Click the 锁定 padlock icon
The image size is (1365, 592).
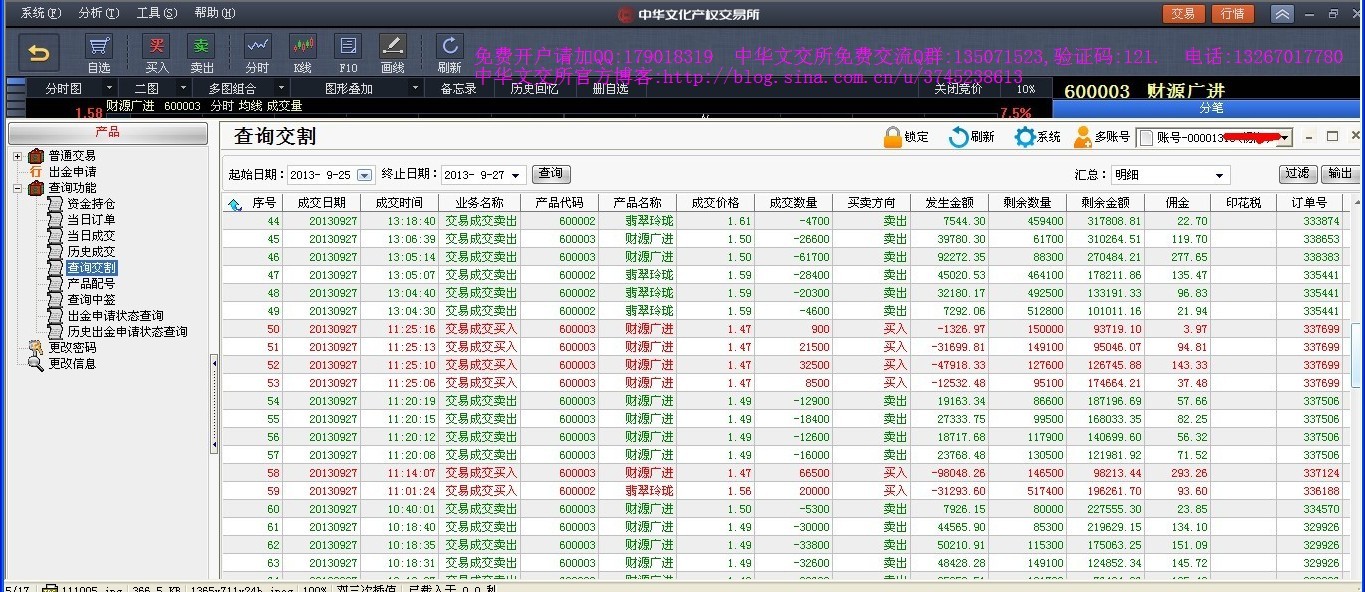(893, 137)
